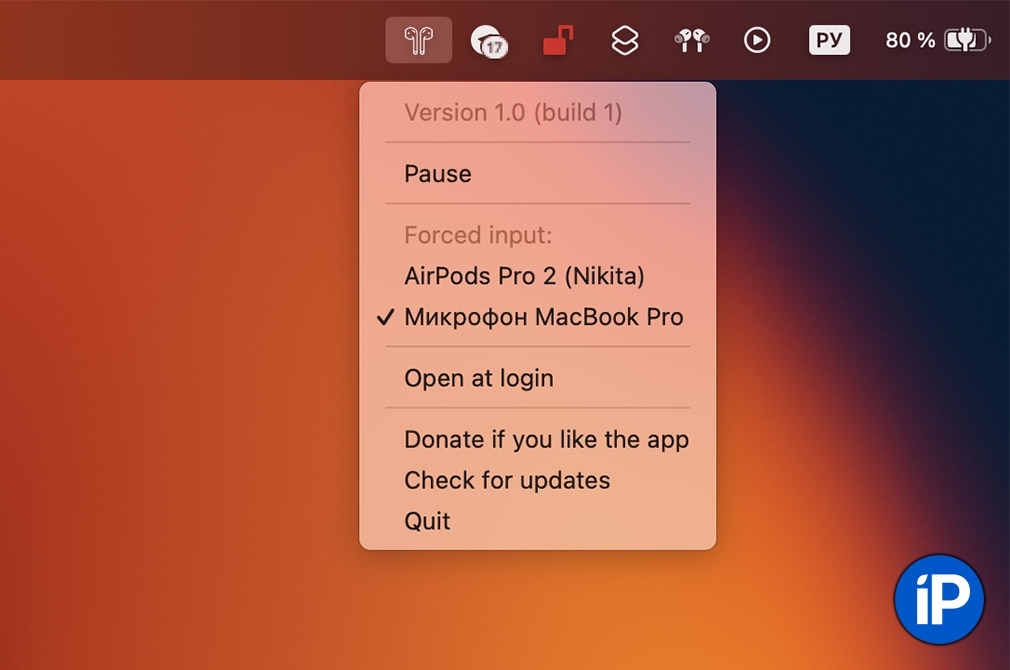Click Donate if you like the app
Viewport: 1010px width, 670px height.
coord(537,439)
